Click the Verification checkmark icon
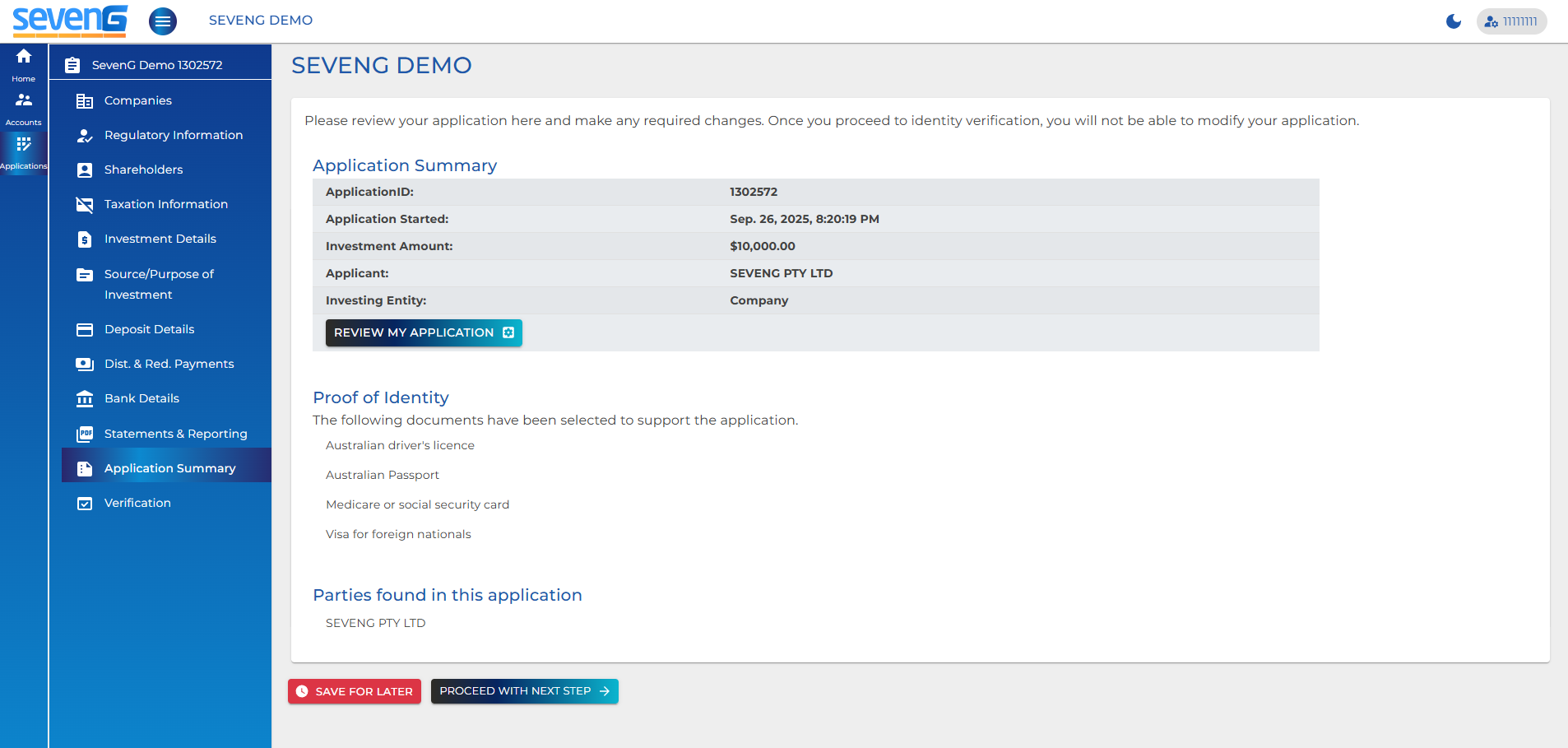The height and width of the screenshot is (748, 1568). [x=86, y=503]
